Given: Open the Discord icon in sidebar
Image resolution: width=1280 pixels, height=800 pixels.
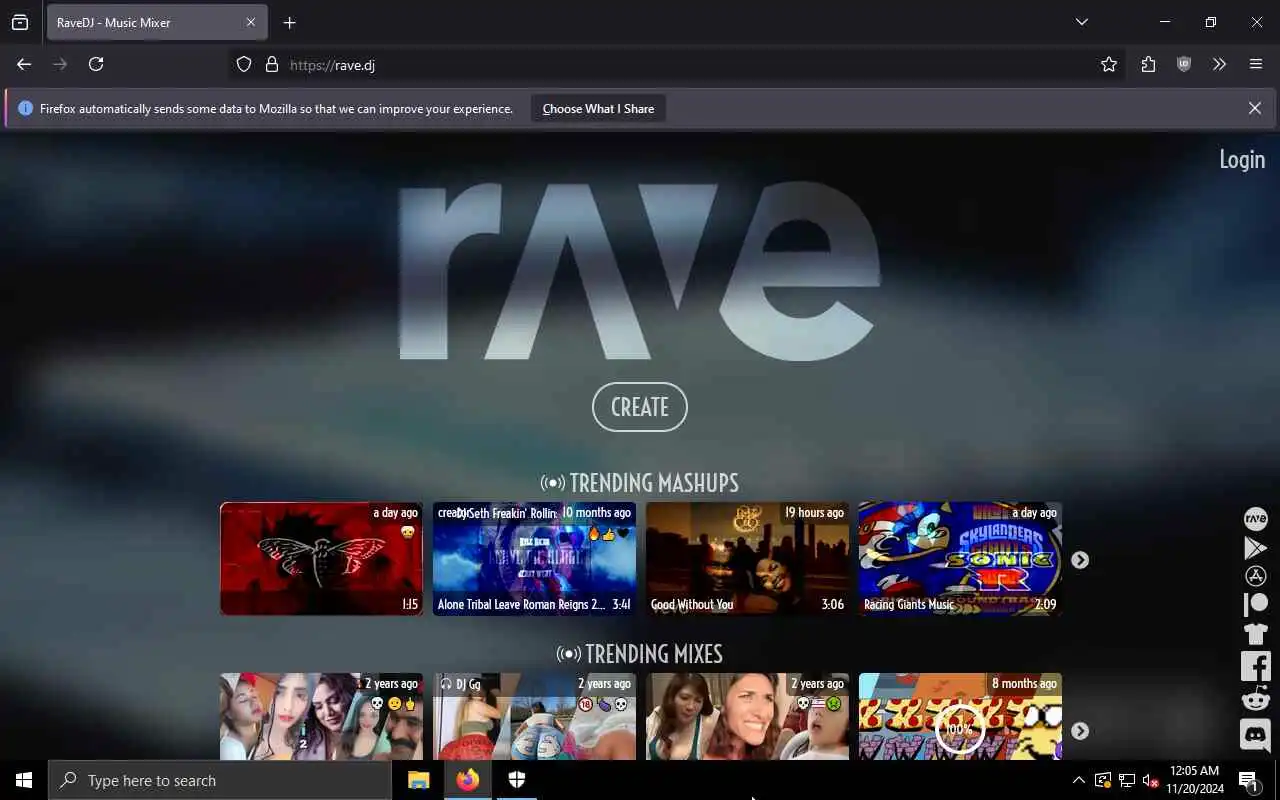Looking at the screenshot, I should tap(1255, 734).
